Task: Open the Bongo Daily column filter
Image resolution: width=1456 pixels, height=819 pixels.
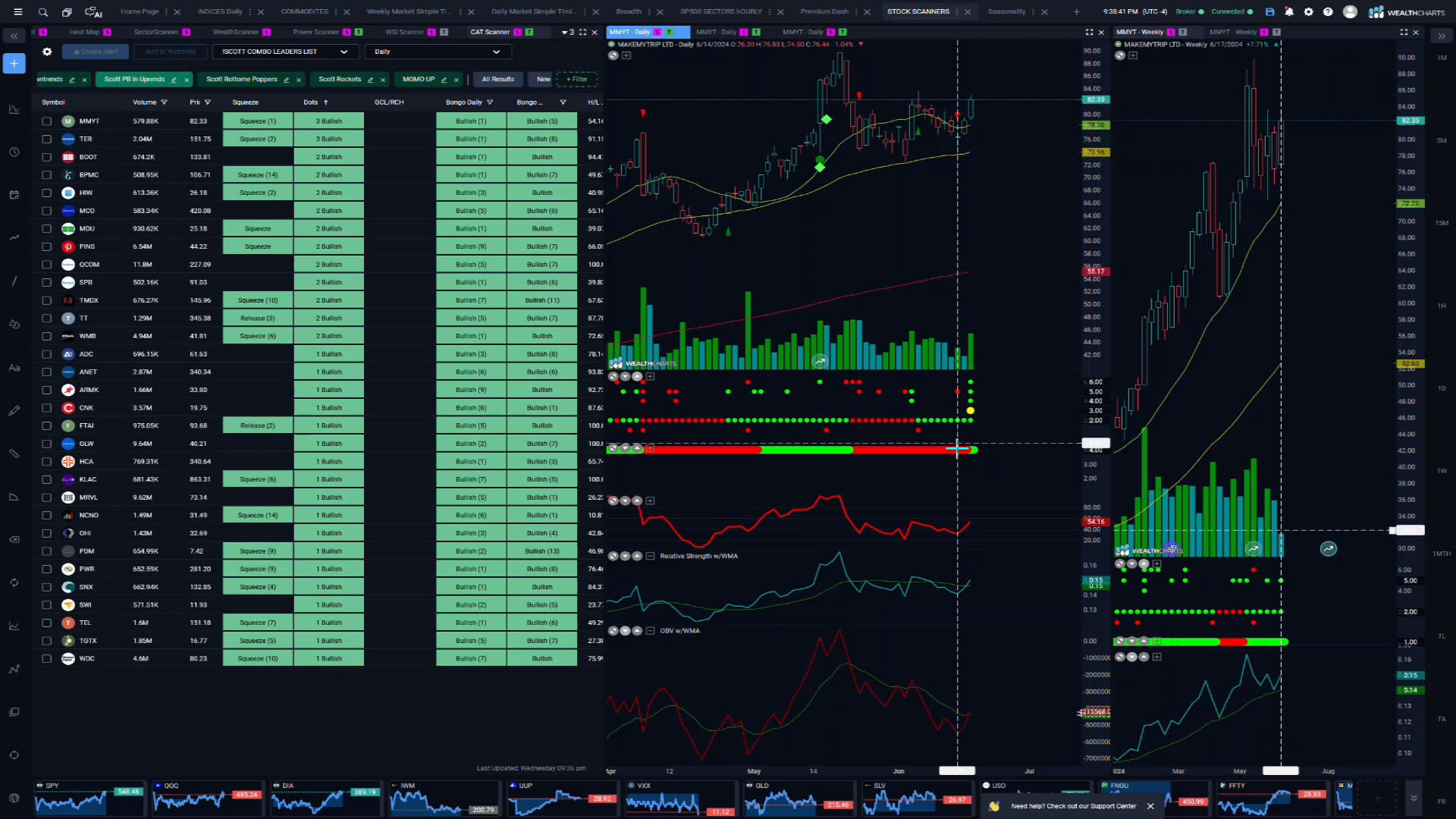Action: (490, 102)
